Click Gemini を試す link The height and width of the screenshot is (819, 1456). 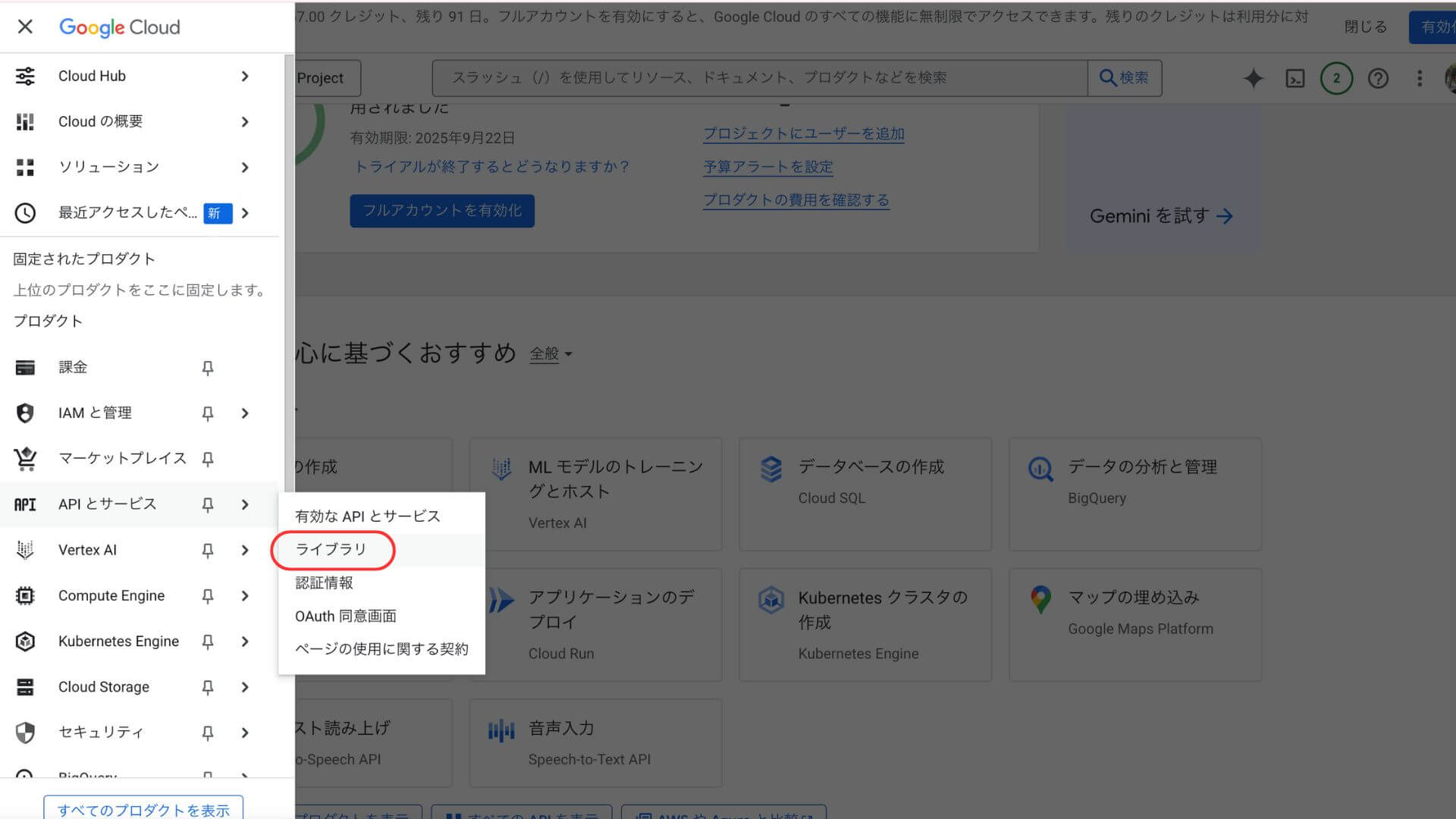click(x=1160, y=216)
